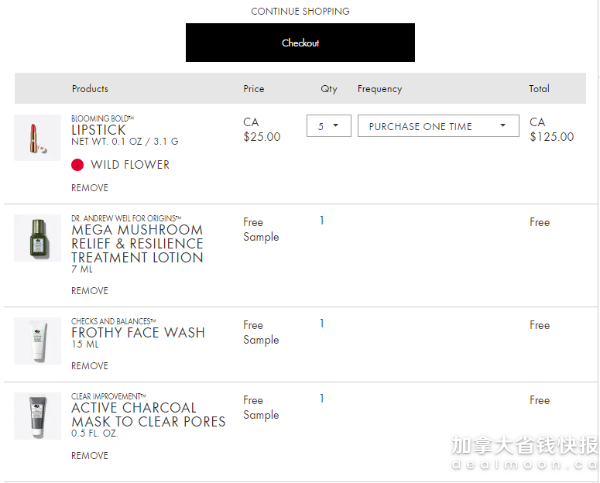Open the Frothy Face Wash product title
600x483 pixels.
point(138,333)
